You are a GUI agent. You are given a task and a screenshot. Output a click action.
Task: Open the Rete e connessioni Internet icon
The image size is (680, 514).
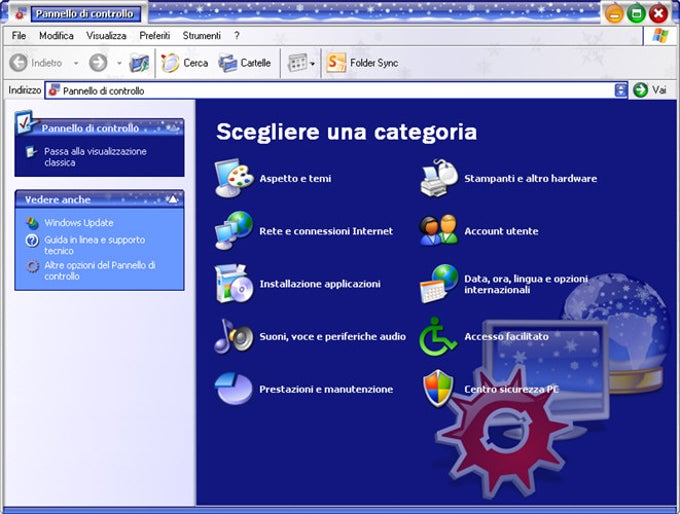234,231
